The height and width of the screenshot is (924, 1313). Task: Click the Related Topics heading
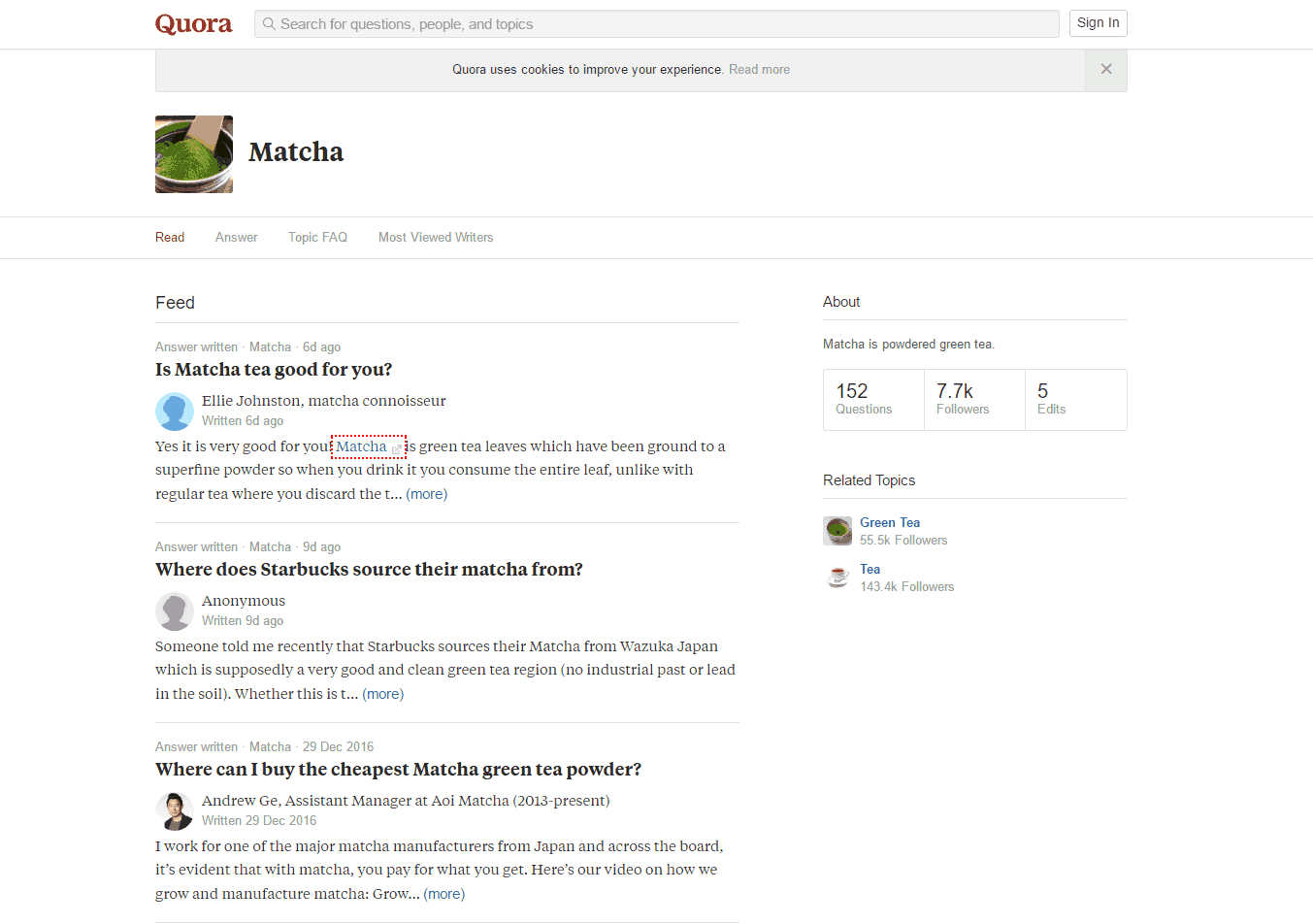(x=870, y=480)
